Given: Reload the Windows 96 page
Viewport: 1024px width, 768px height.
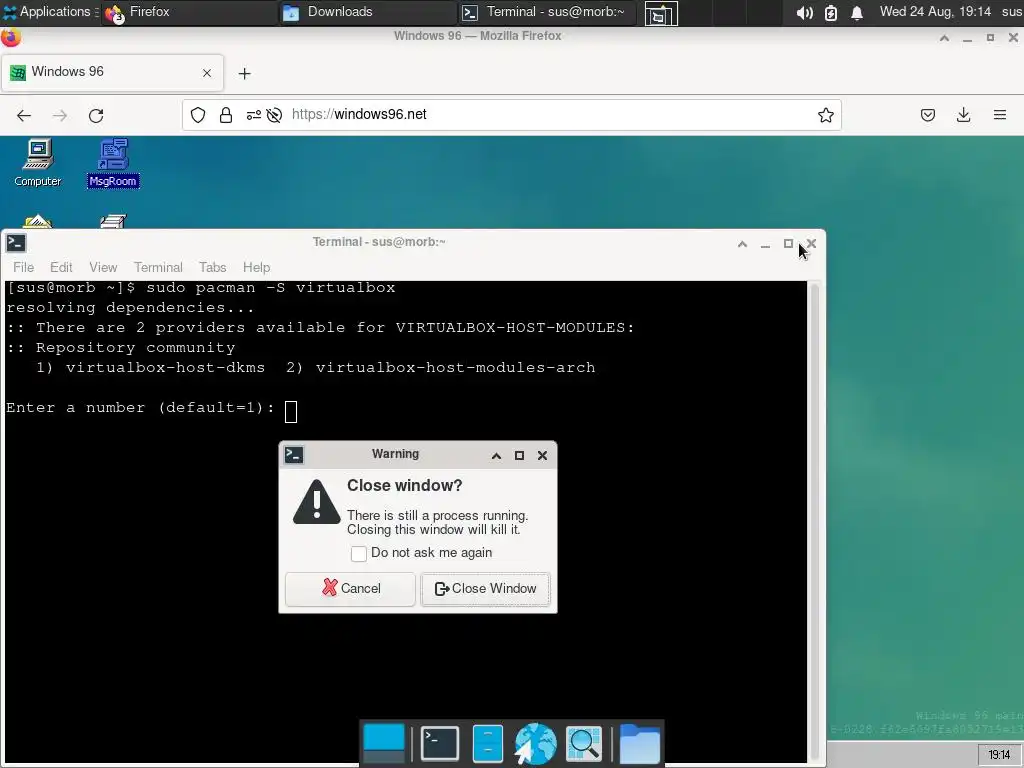Looking at the screenshot, I should [96, 116].
